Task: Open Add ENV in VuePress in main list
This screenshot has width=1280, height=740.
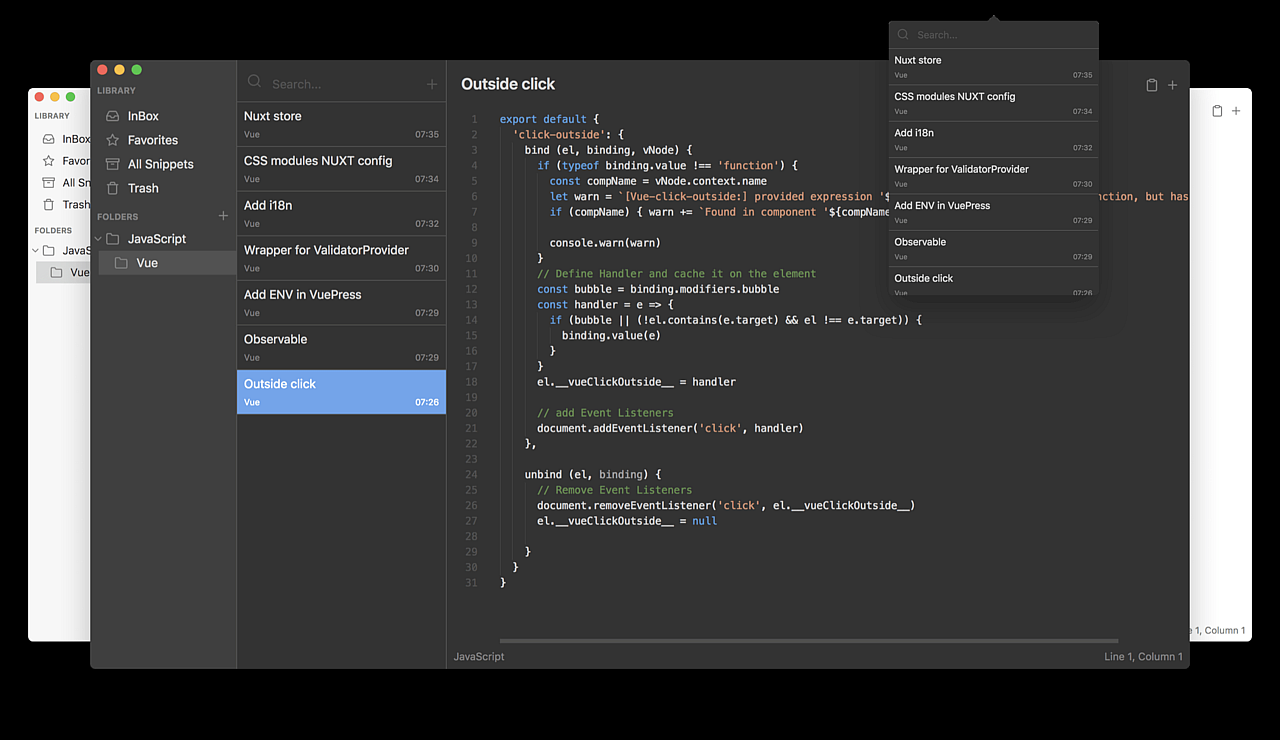Action: click(341, 303)
